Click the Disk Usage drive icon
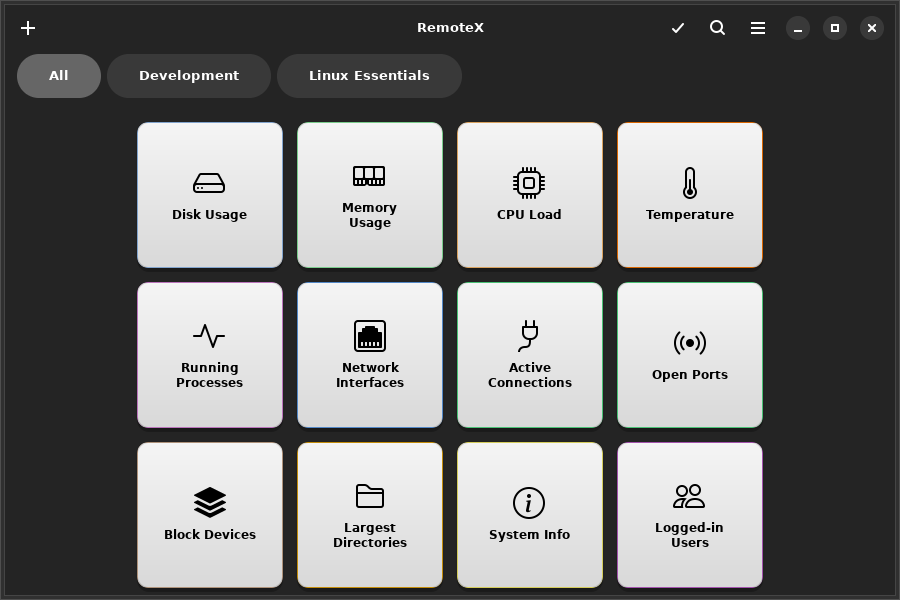This screenshot has height=600, width=900. click(209, 183)
